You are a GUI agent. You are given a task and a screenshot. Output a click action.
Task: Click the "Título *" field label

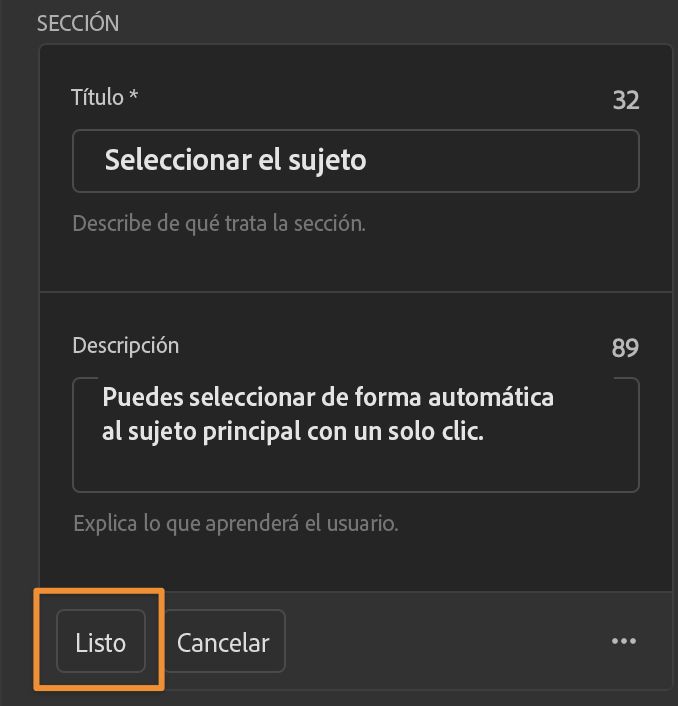pyautogui.click(x=98, y=97)
